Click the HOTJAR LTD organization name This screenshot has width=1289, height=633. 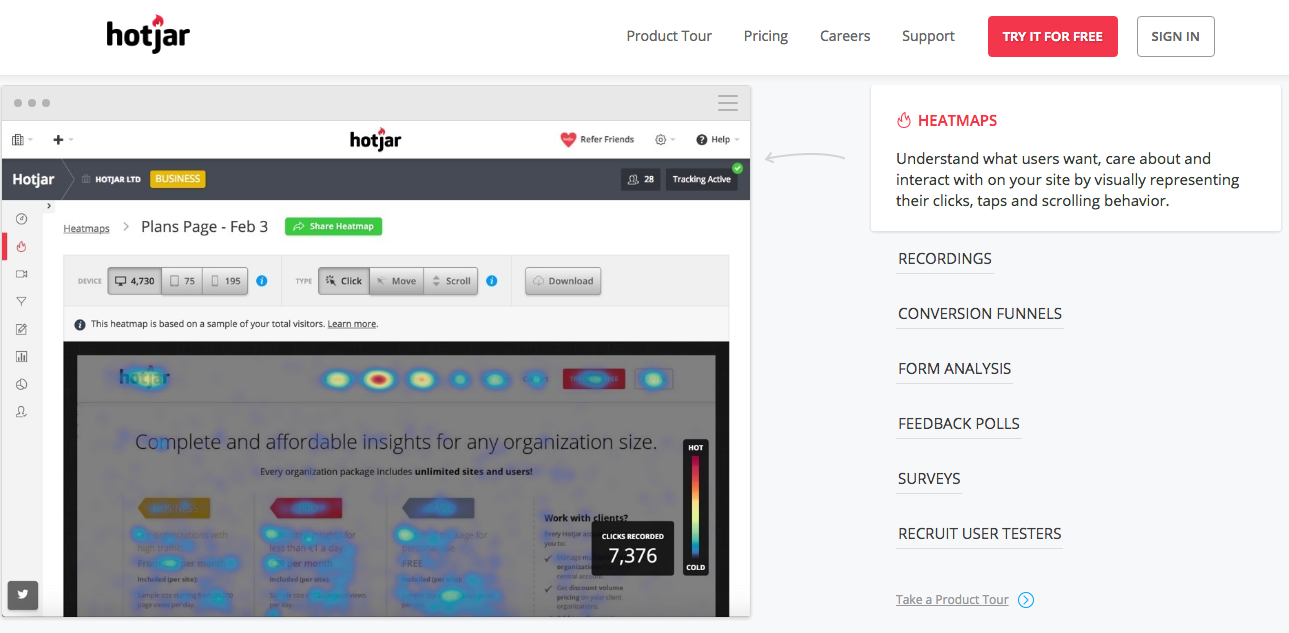118,180
